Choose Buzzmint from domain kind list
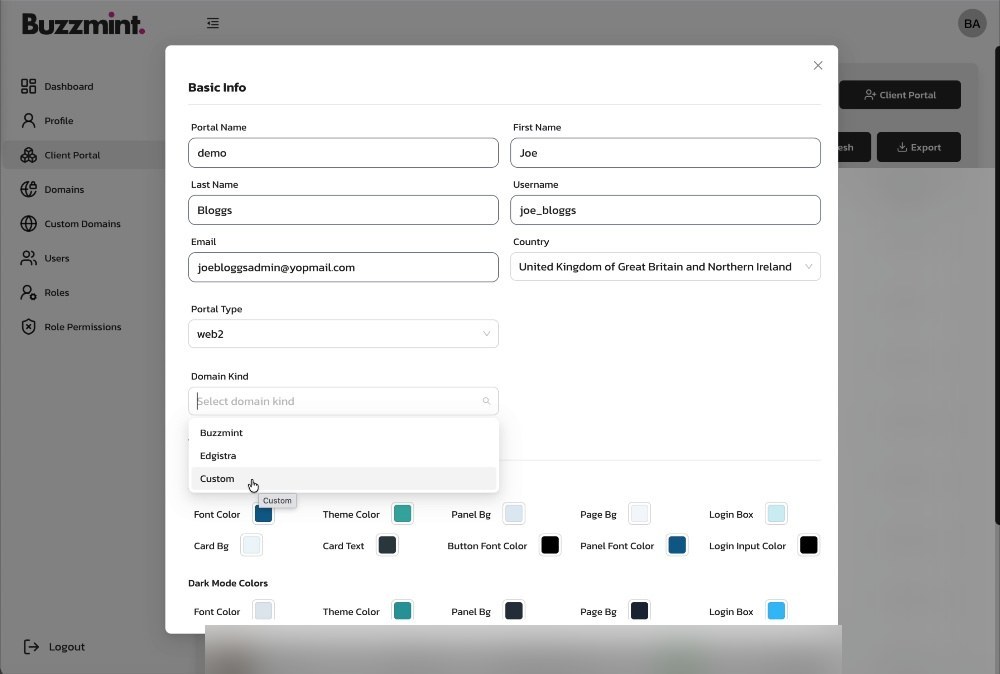 tap(343, 433)
